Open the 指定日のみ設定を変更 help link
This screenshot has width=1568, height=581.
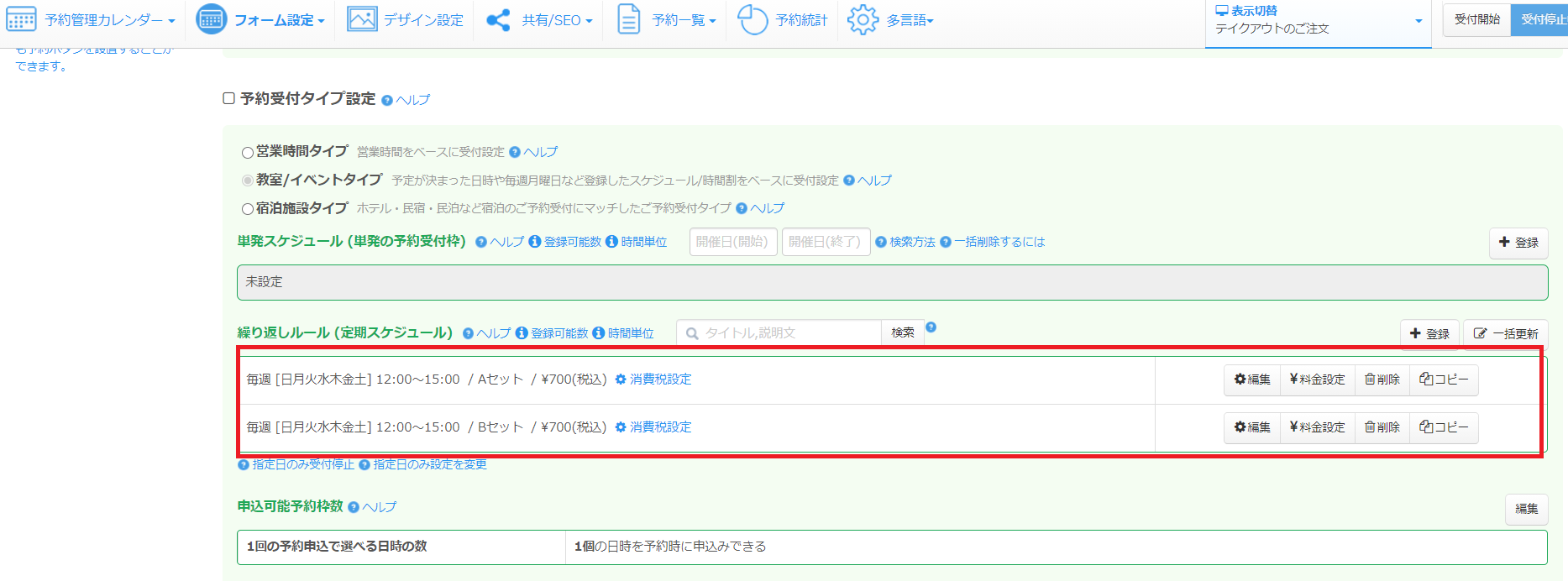coord(430,464)
